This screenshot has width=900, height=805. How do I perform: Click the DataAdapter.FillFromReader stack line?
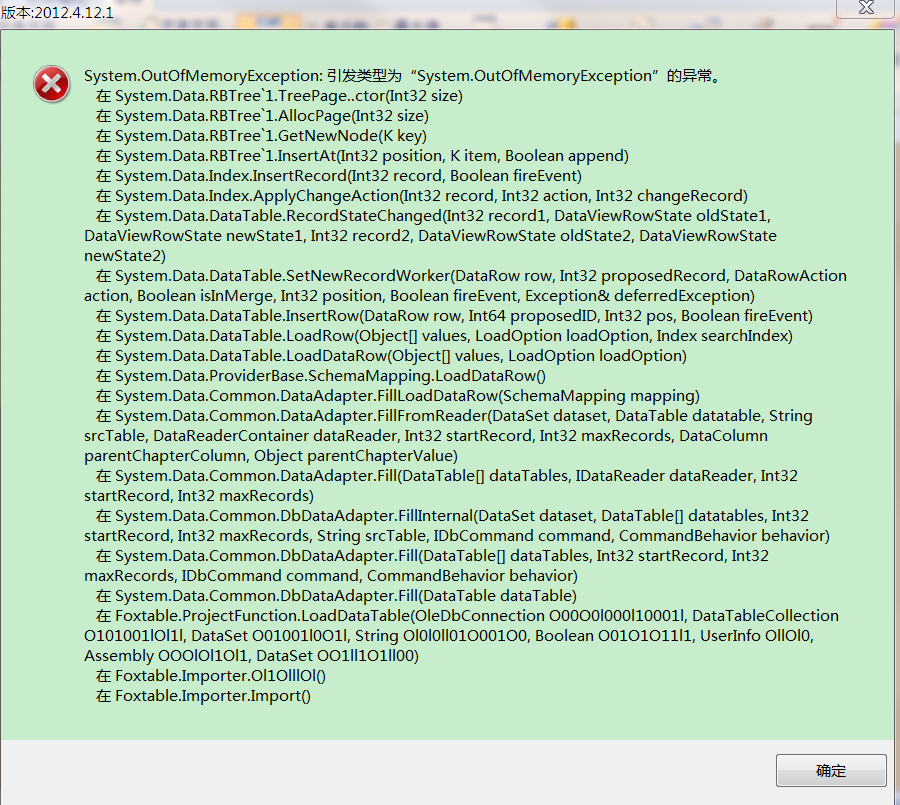448,436
